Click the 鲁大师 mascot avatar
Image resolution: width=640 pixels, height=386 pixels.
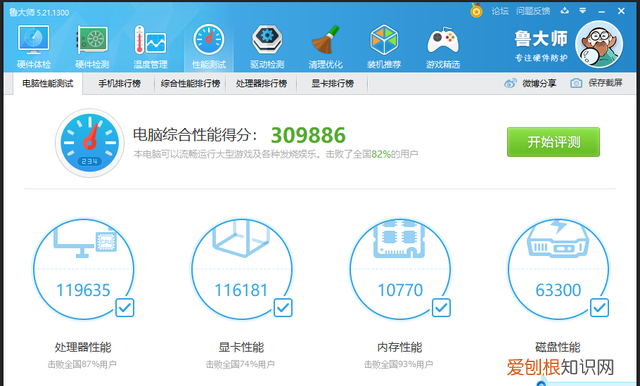click(x=599, y=44)
